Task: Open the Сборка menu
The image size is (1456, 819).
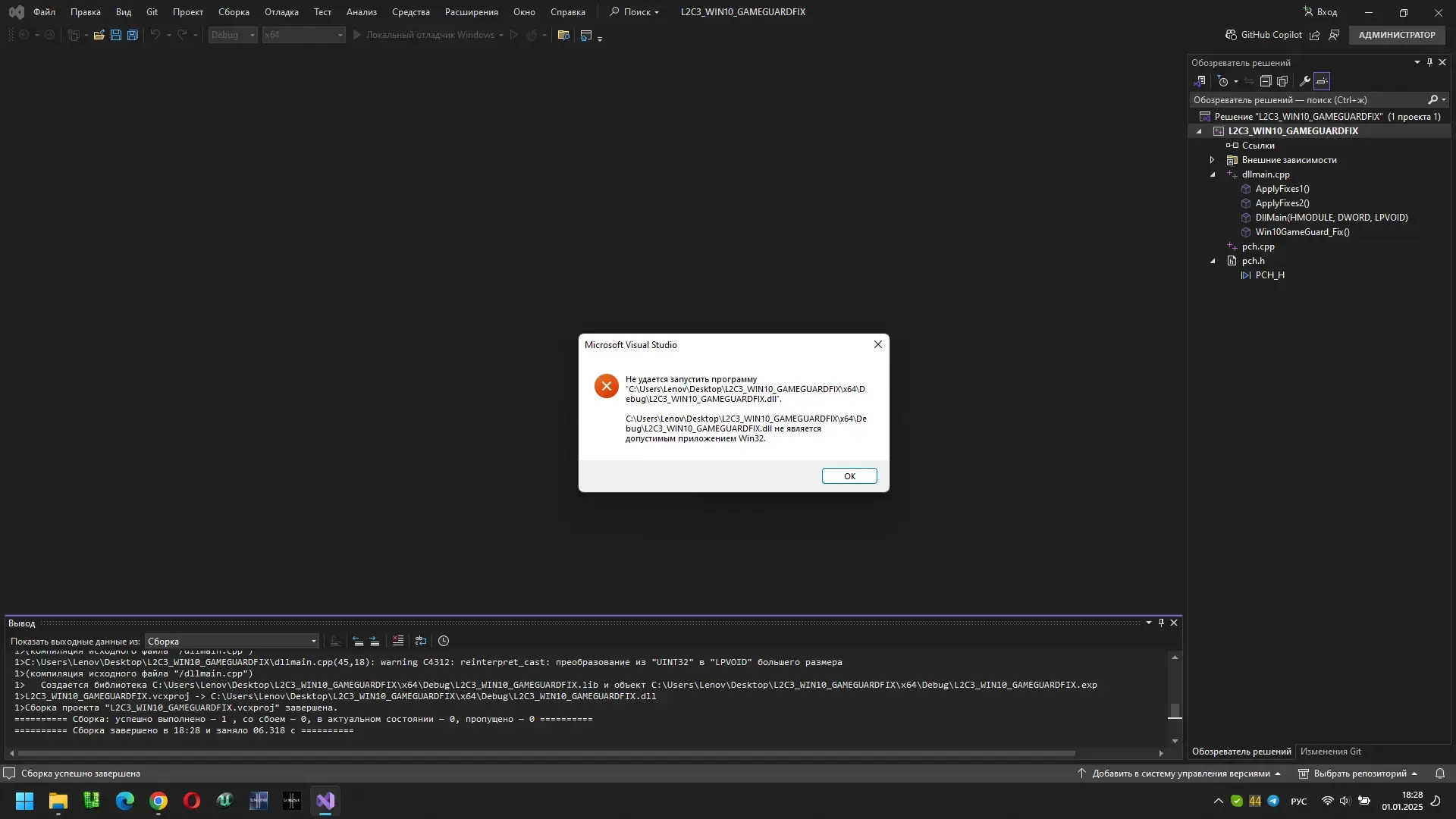Action: [234, 12]
